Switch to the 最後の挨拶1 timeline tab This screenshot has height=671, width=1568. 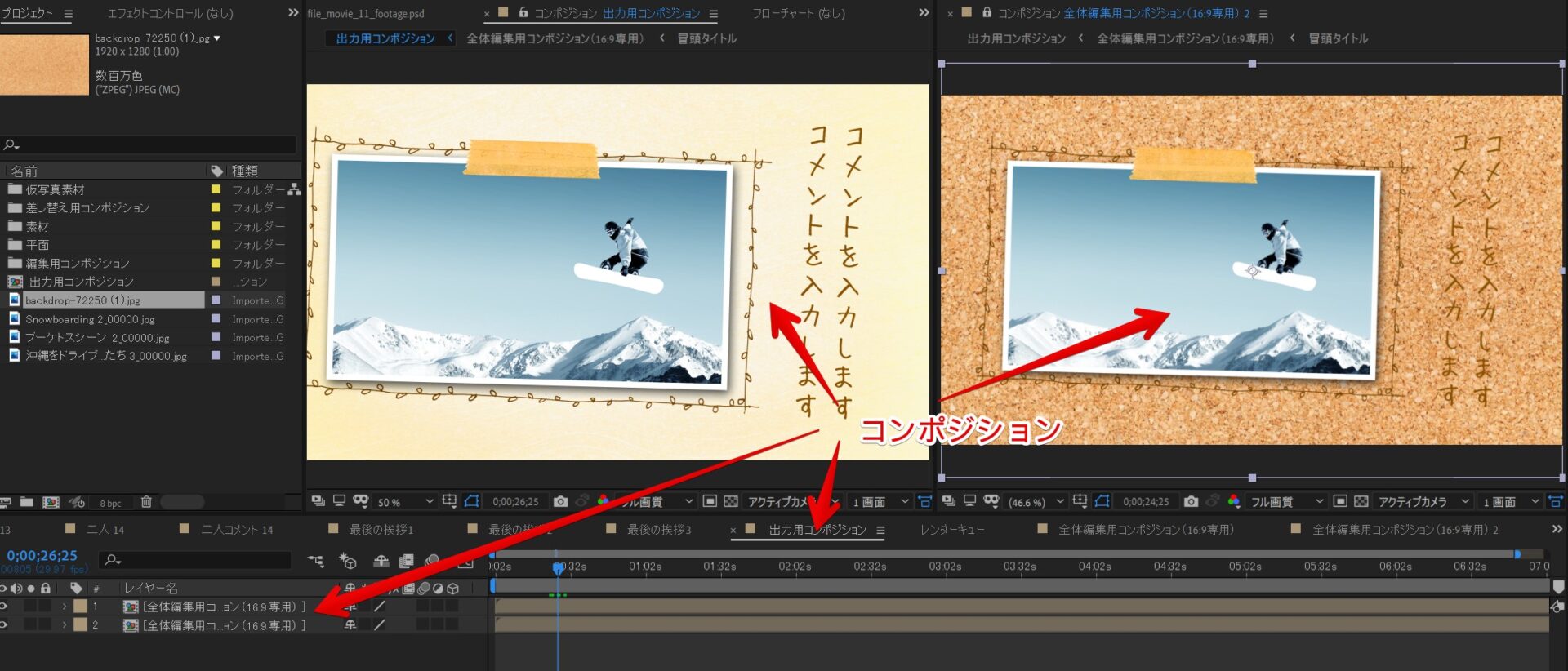pyautogui.click(x=381, y=530)
